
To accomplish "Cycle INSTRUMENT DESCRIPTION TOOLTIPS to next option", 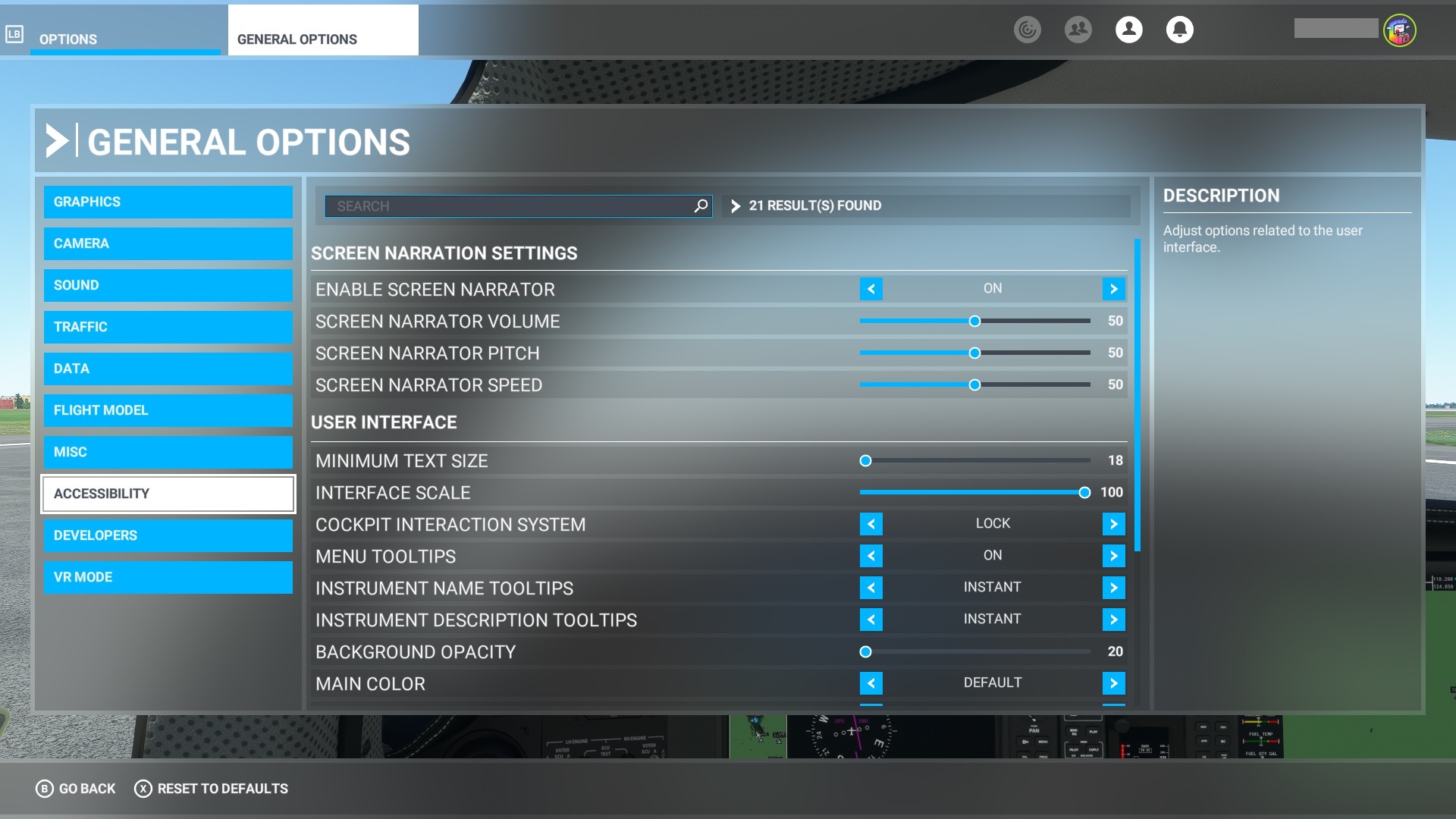I will click(1113, 619).
